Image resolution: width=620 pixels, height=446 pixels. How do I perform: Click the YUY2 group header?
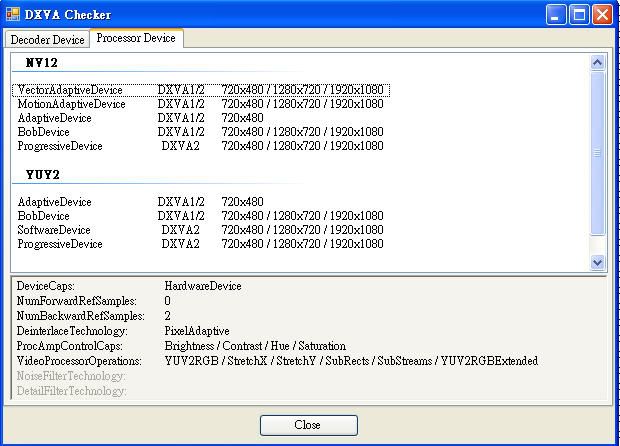coord(43,175)
